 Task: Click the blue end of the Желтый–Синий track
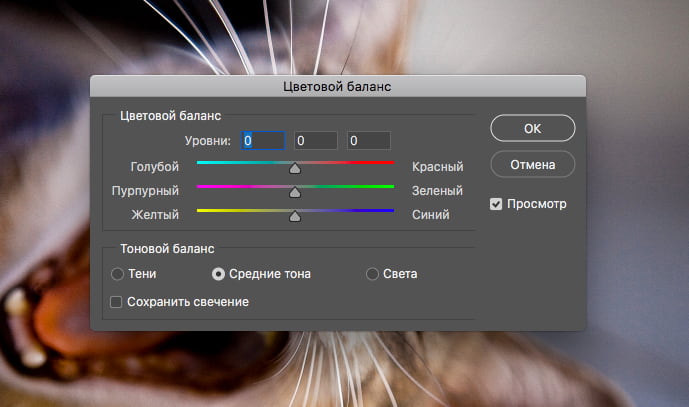(x=389, y=210)
